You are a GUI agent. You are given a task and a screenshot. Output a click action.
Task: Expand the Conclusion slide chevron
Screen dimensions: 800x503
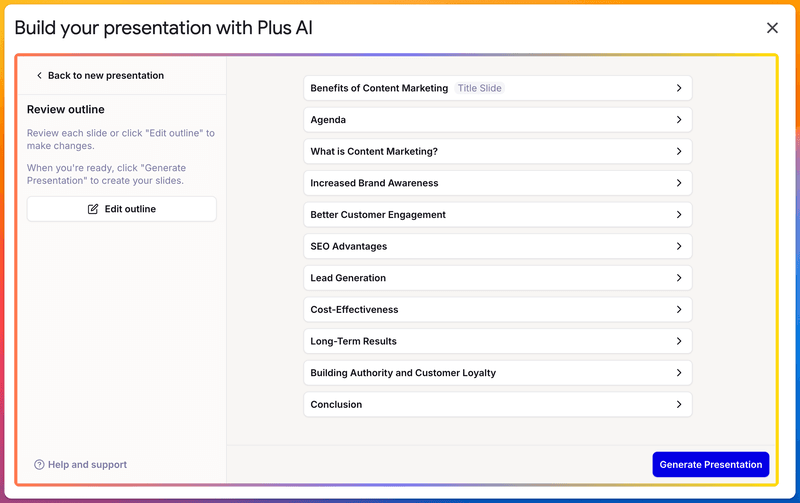pyautogui.click(x=679, y=405)
